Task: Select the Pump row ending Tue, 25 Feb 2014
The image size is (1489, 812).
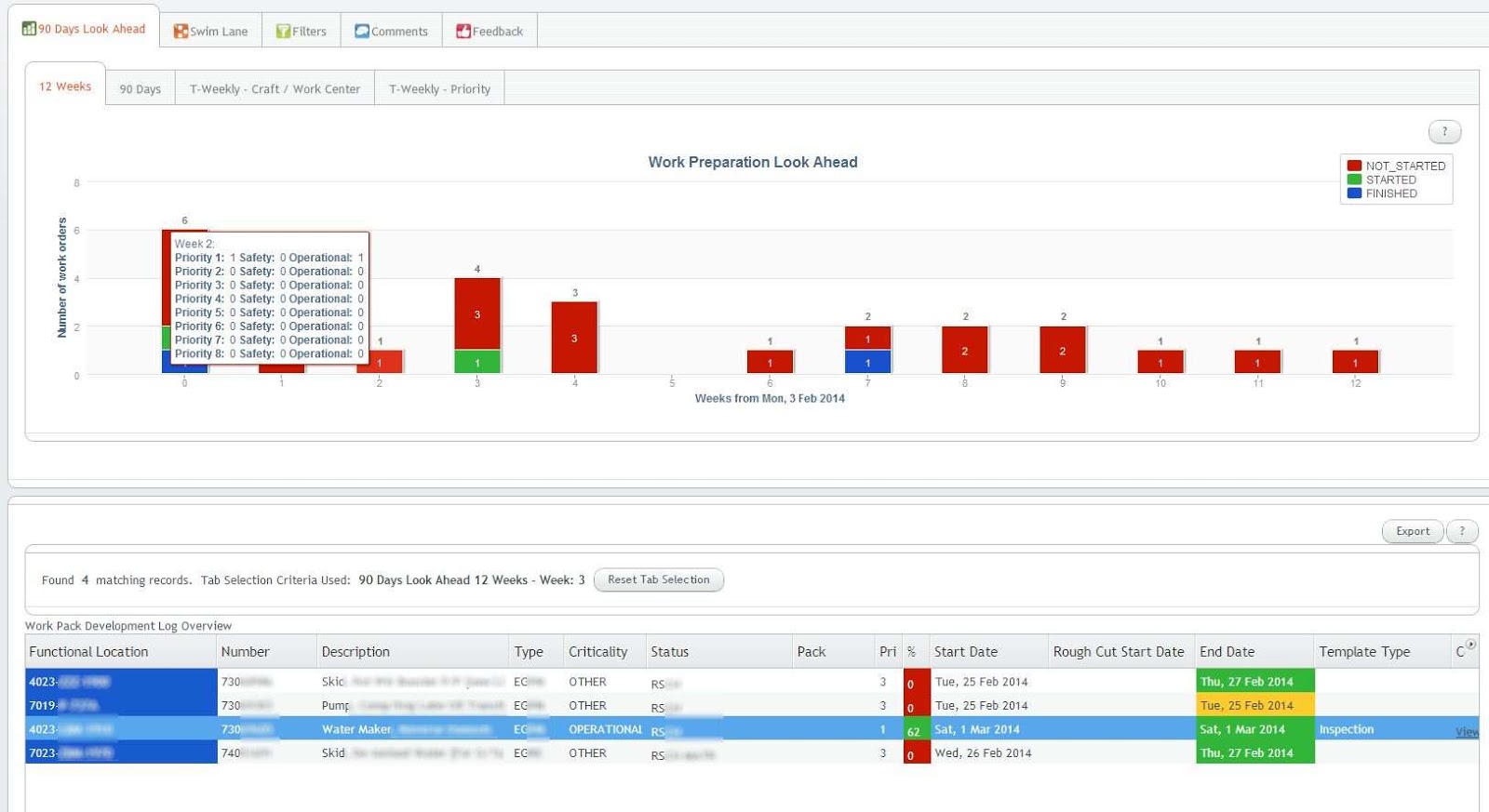Action: [752, 705]
